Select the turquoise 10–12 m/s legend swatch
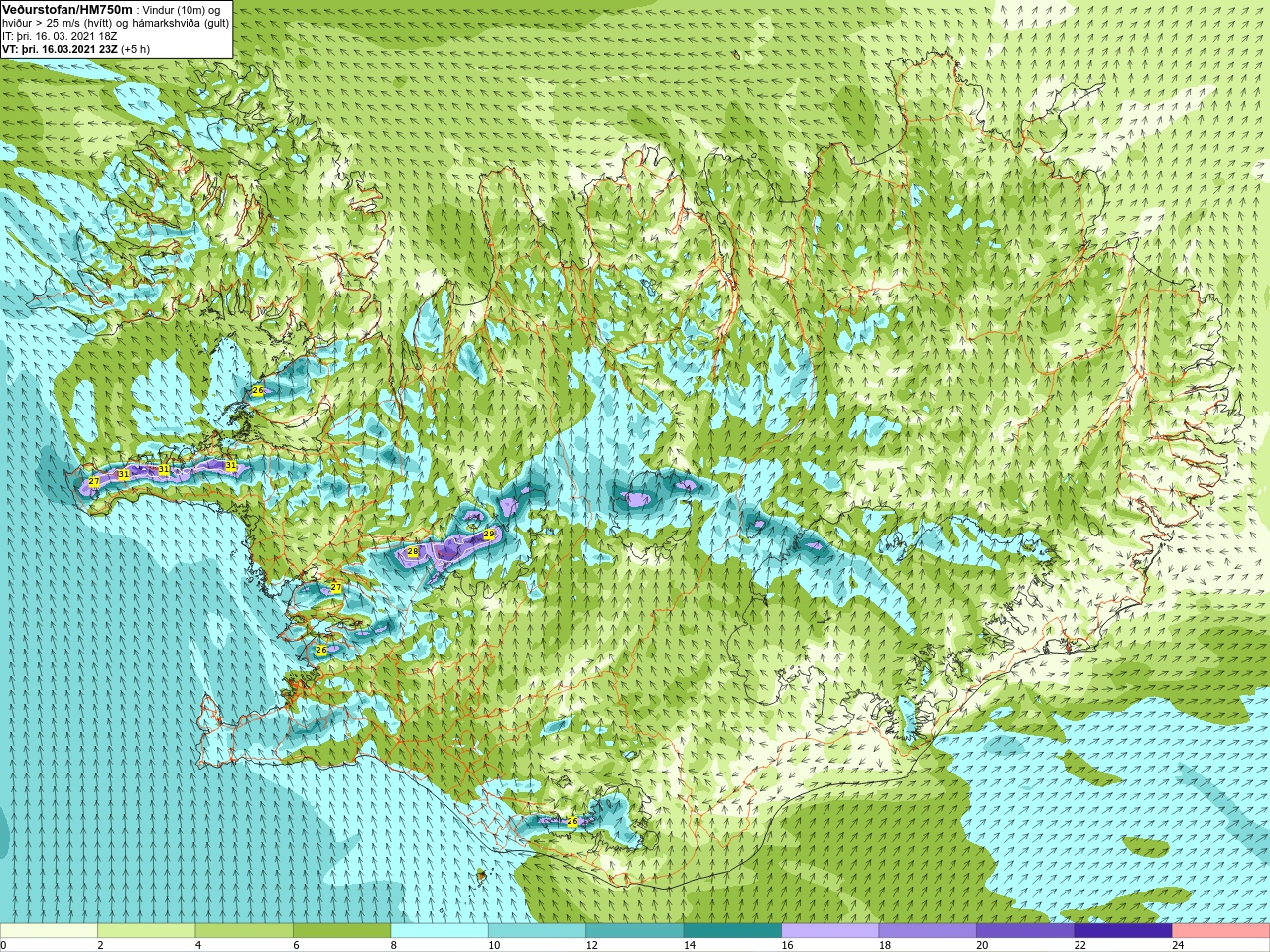1270x952 pixels. [537, 931]
